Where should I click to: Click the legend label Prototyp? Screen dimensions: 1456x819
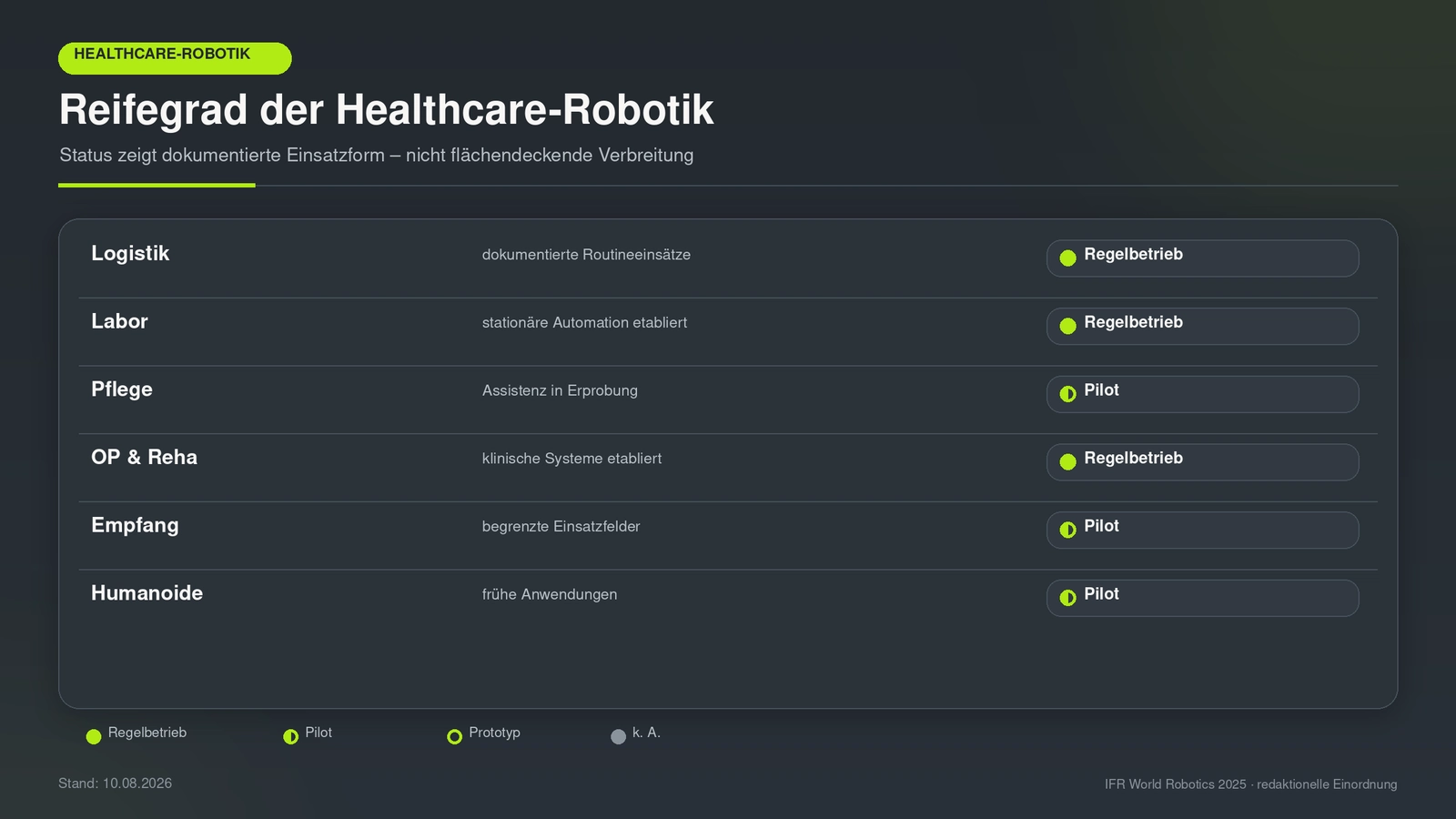click(494, 733)
